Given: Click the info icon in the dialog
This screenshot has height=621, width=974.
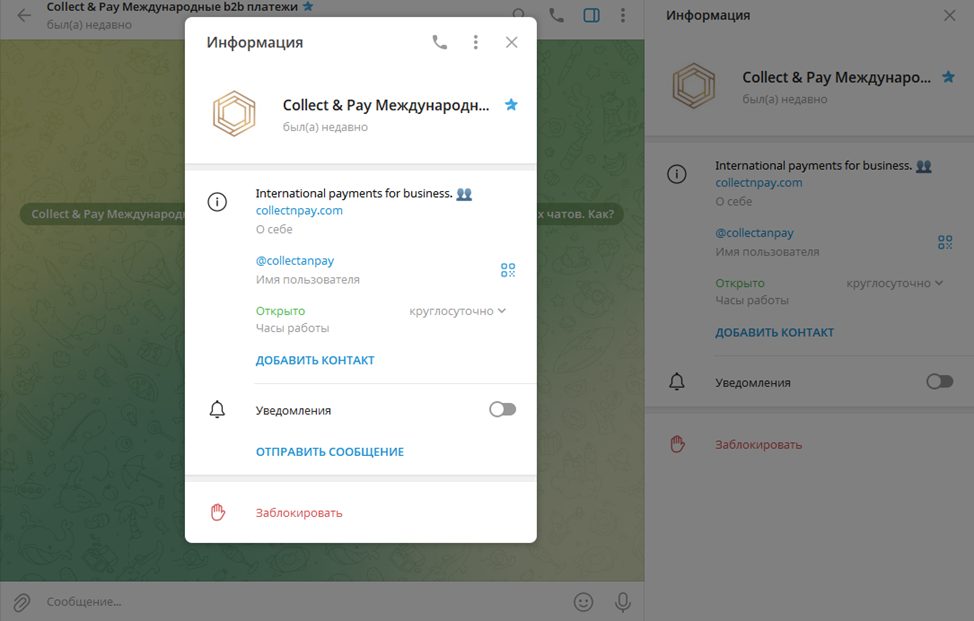Looking at the screenshot, I should 217,202.
